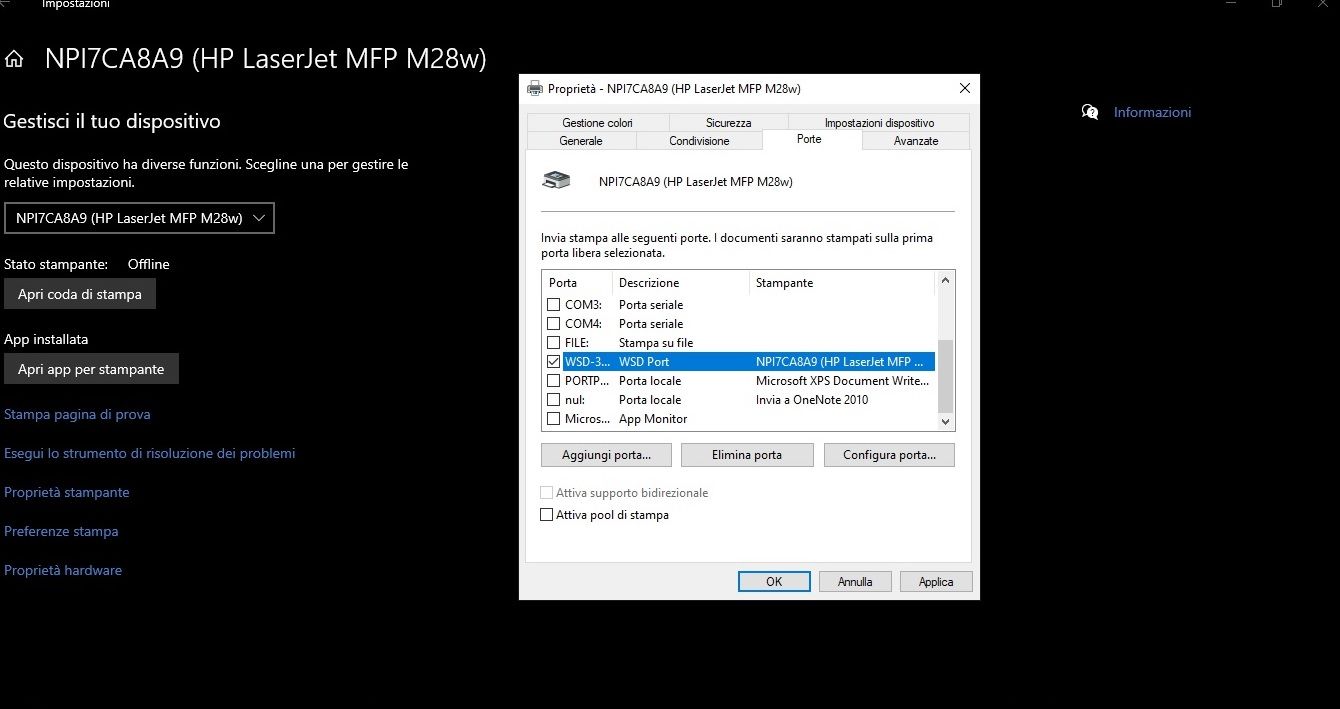Click the port list scroll-down arrow

click(x=945, y=422)
